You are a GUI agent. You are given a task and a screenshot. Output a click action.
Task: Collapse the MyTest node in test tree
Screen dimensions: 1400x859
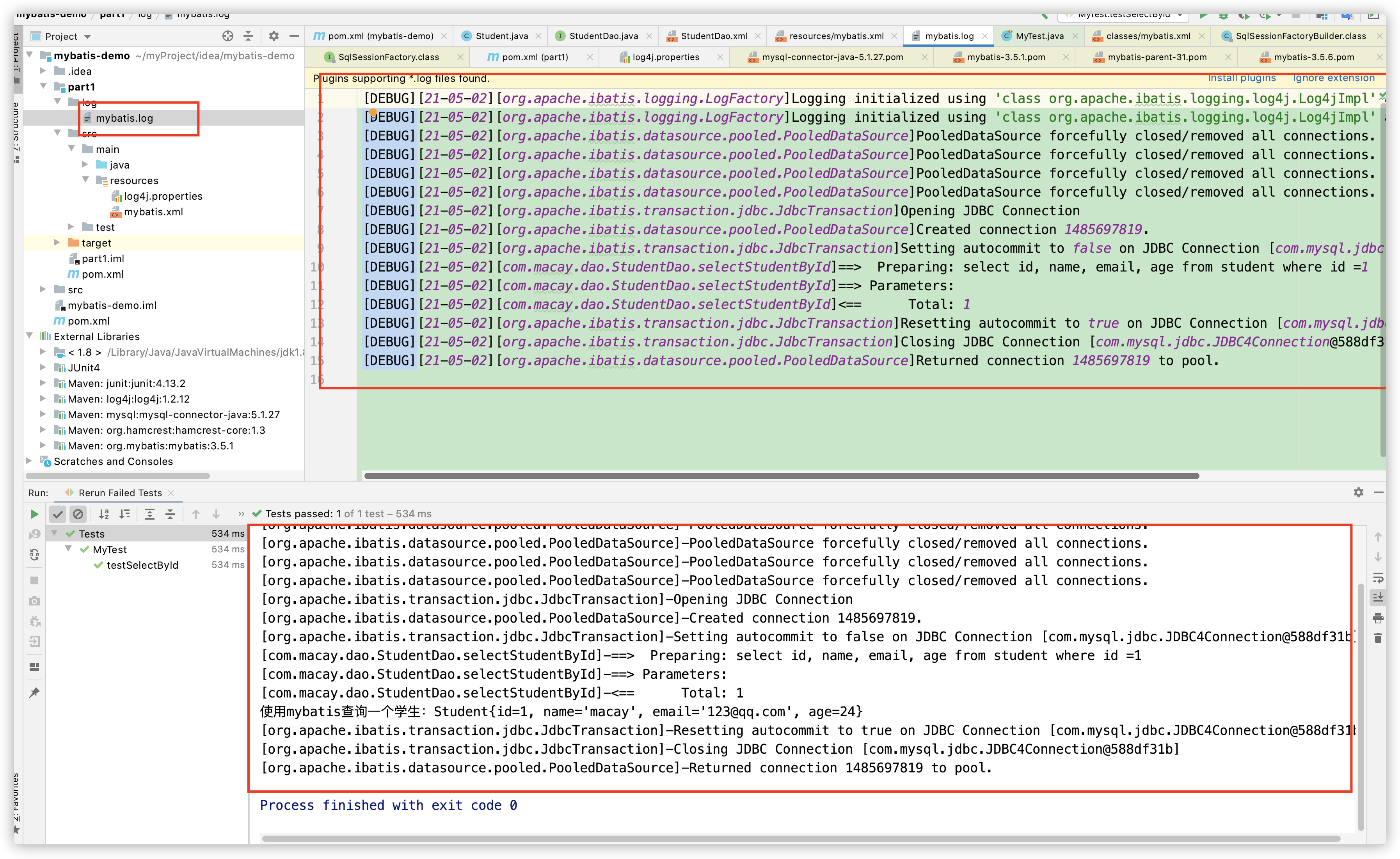(69, 549)
